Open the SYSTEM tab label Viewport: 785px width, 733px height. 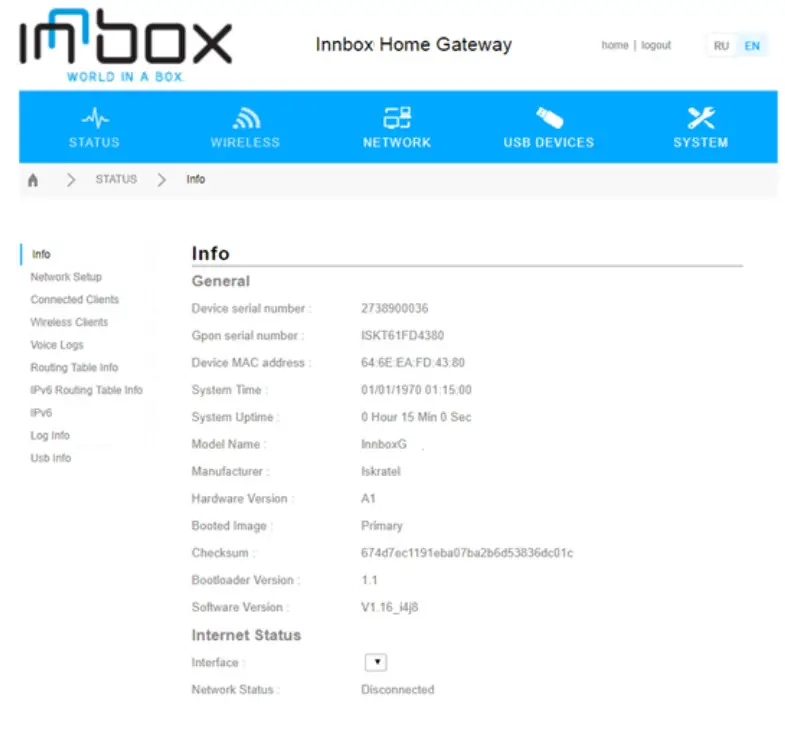pyautogui.click(x=701, y=143)
